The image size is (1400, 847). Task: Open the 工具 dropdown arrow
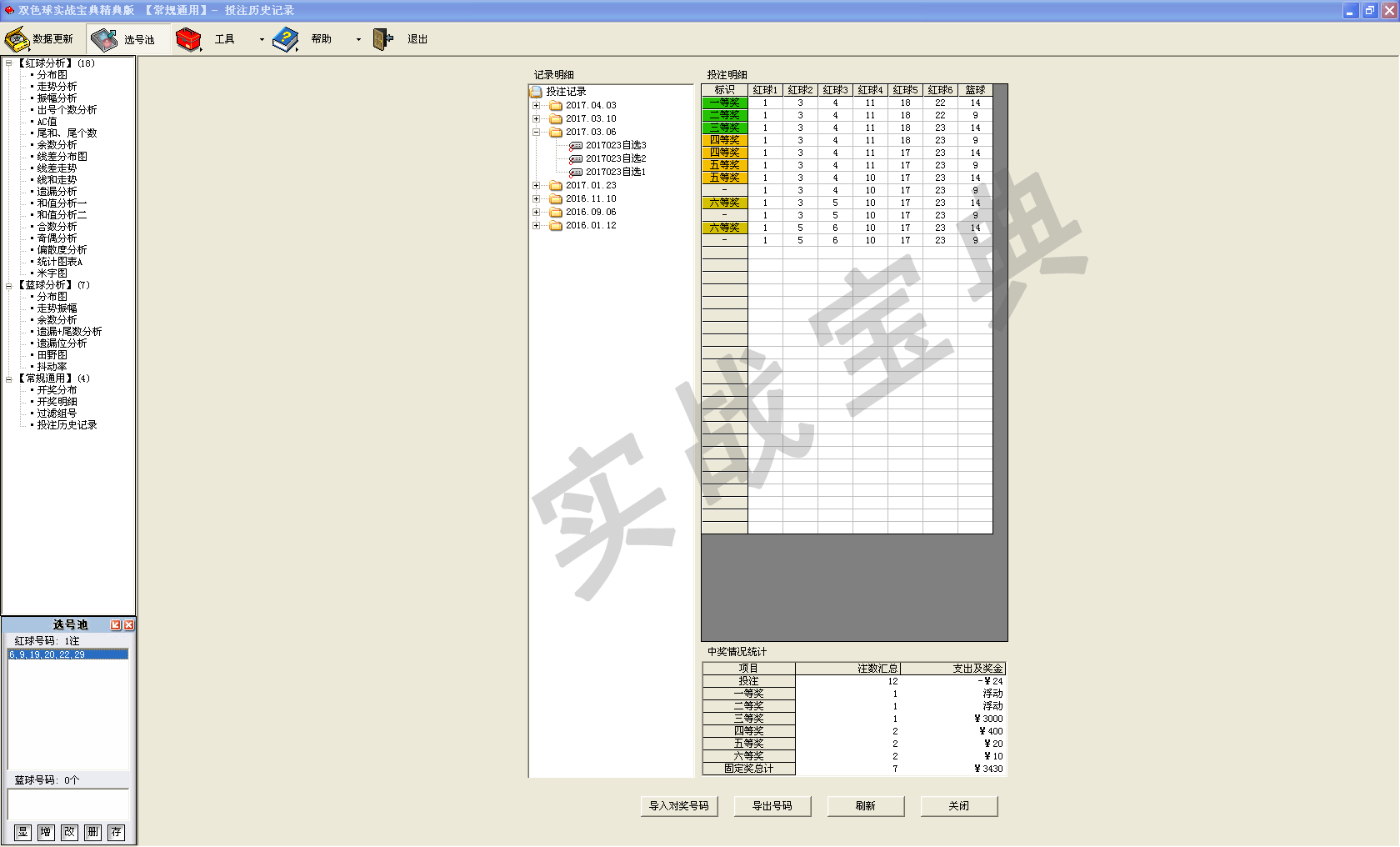tap(262, 39)
